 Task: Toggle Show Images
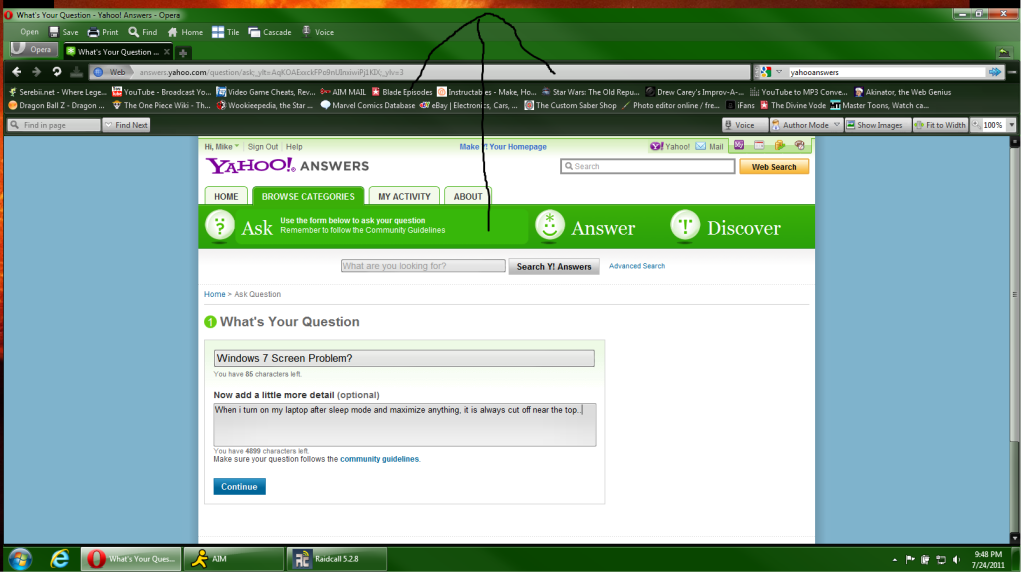click(878, 125)
